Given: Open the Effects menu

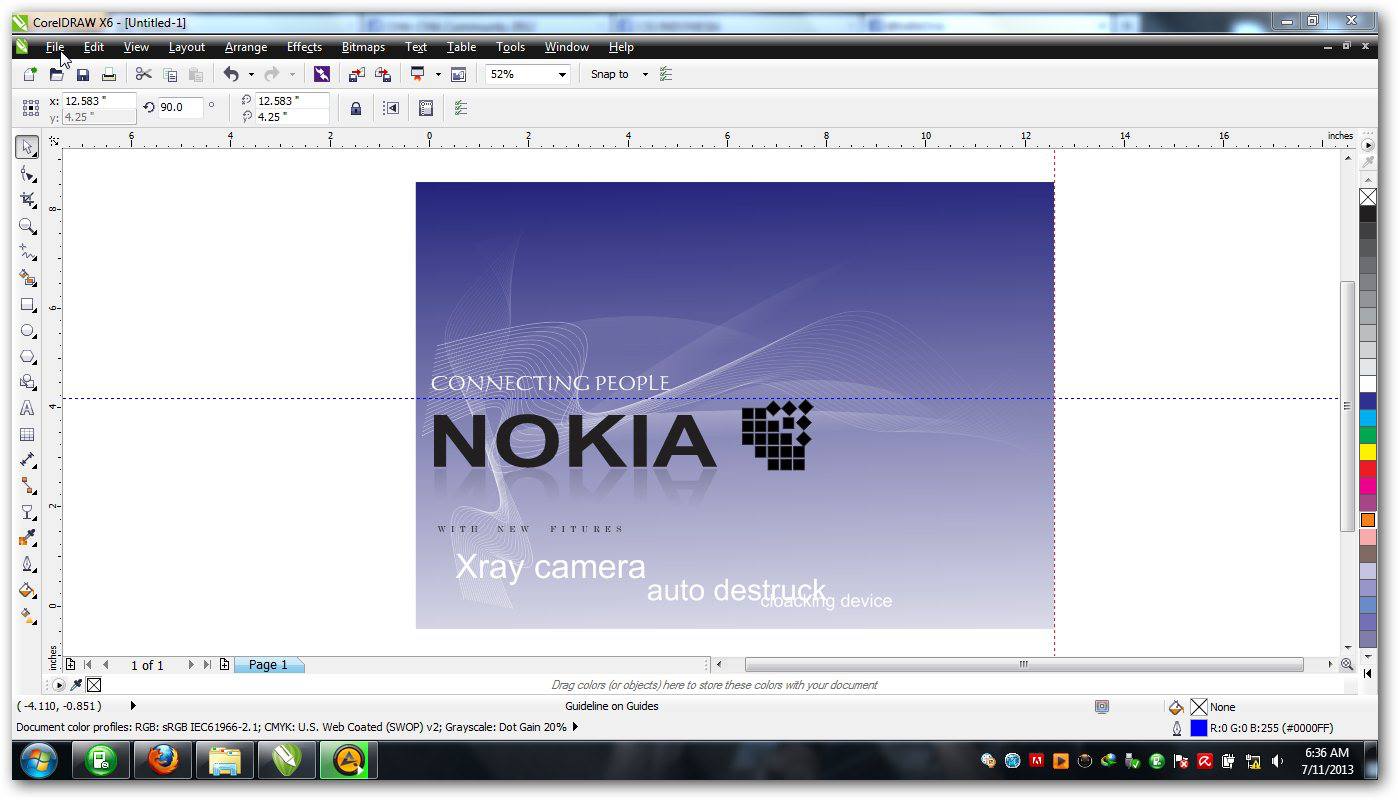Looking at the screenshot, I should click(x=304, y=47).
